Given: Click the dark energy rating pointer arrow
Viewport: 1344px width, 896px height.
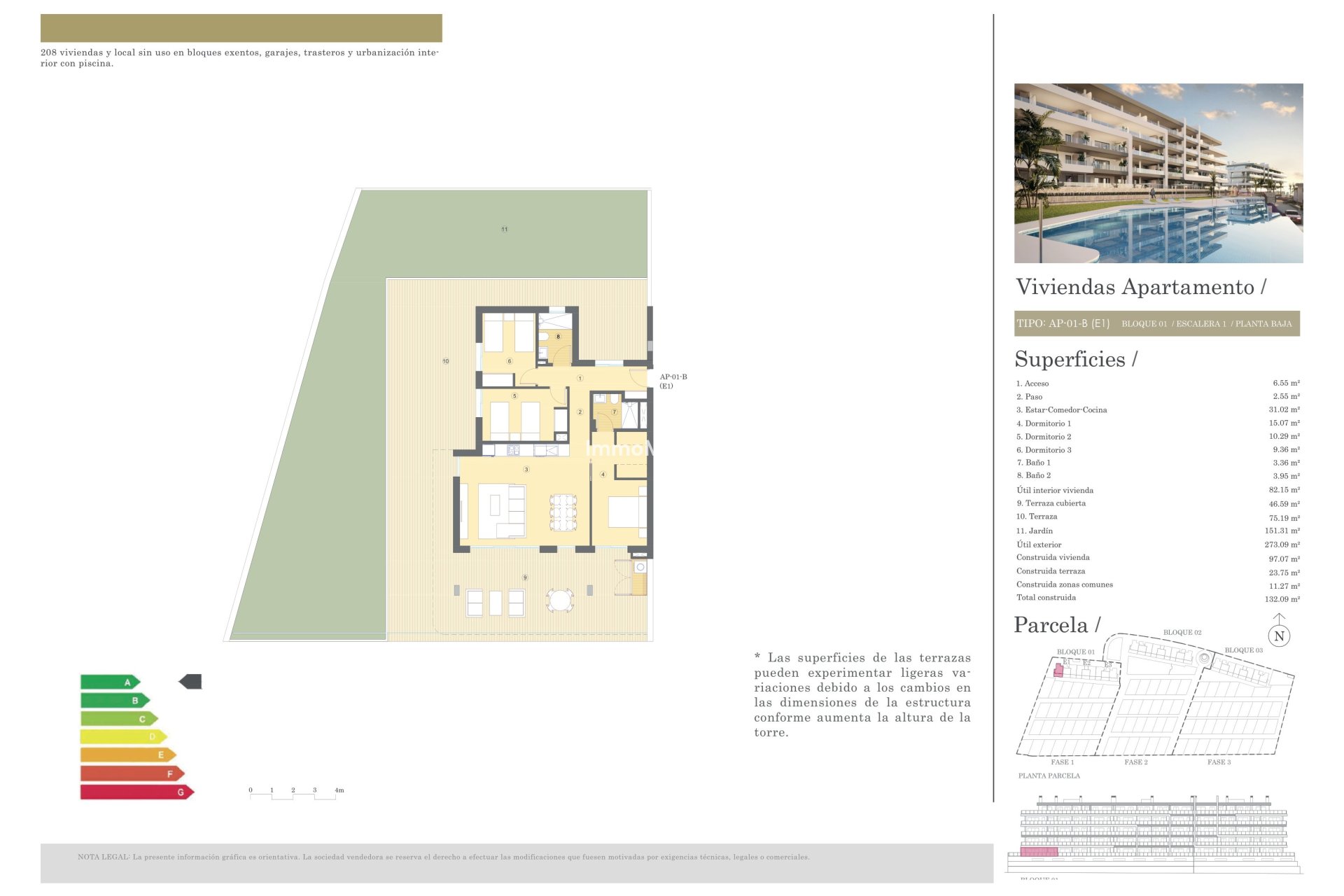Looking at the screenshot, I should point(190,681).
